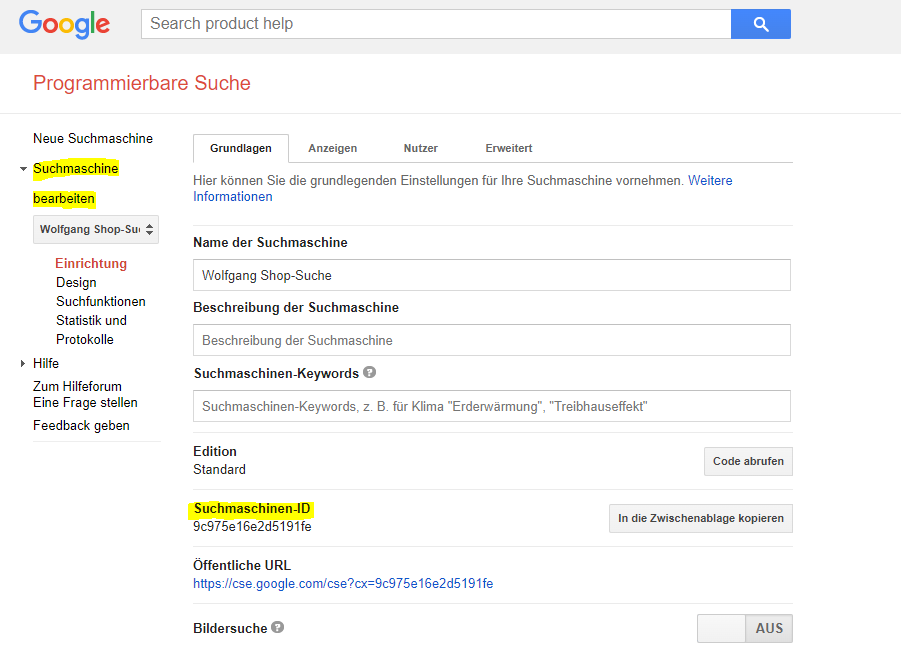Screen dimensions: 901x654
Task: Open the Erweitert tab
Action: 508,148
